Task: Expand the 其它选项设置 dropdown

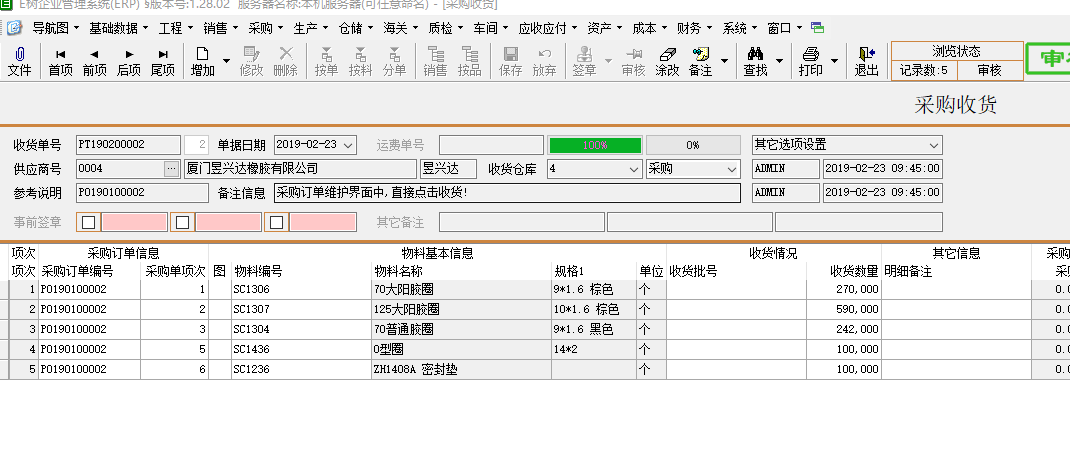Action: 933,146
